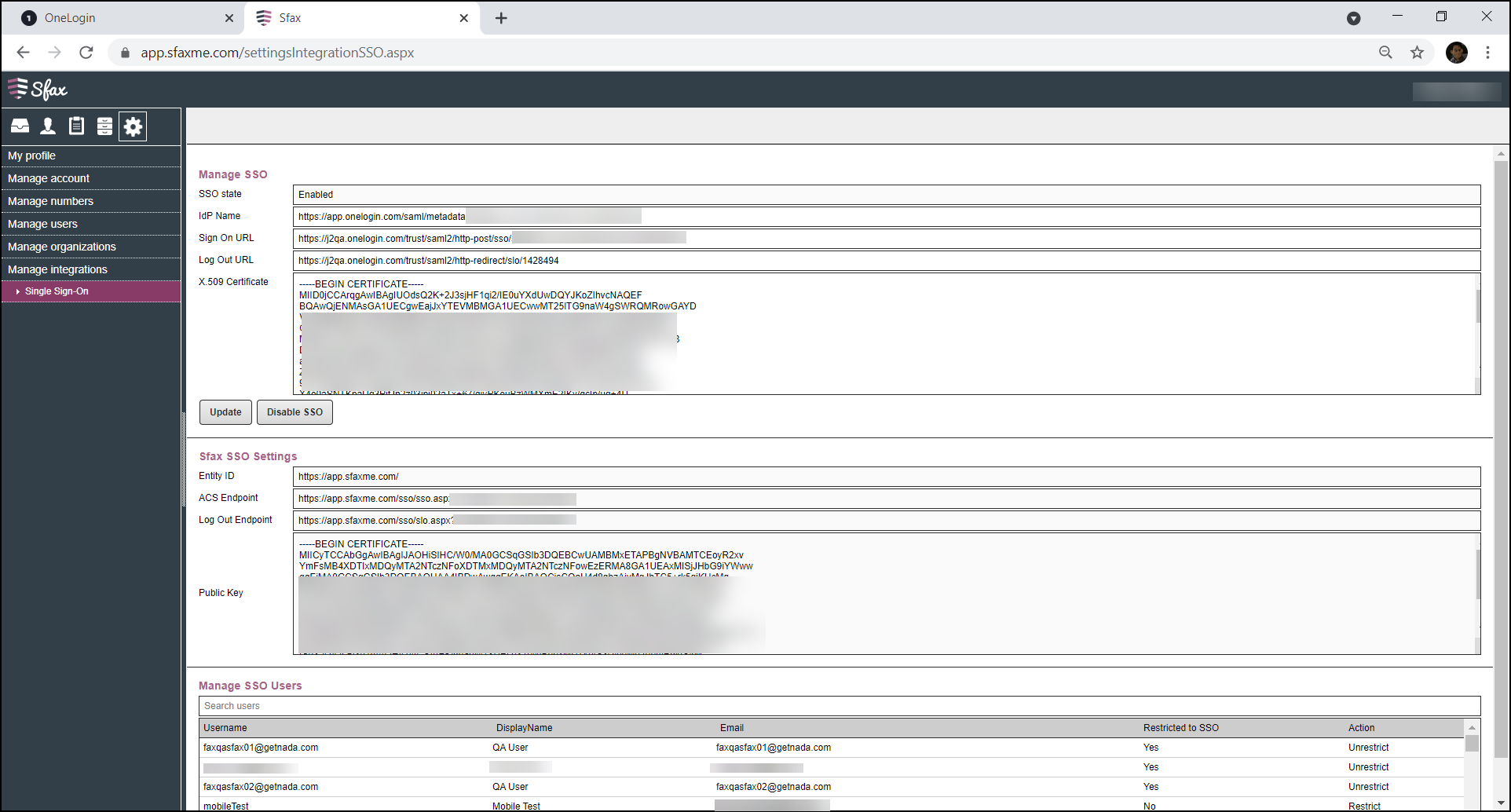Open the clipboard reports icon

click(x=76, y=126)
